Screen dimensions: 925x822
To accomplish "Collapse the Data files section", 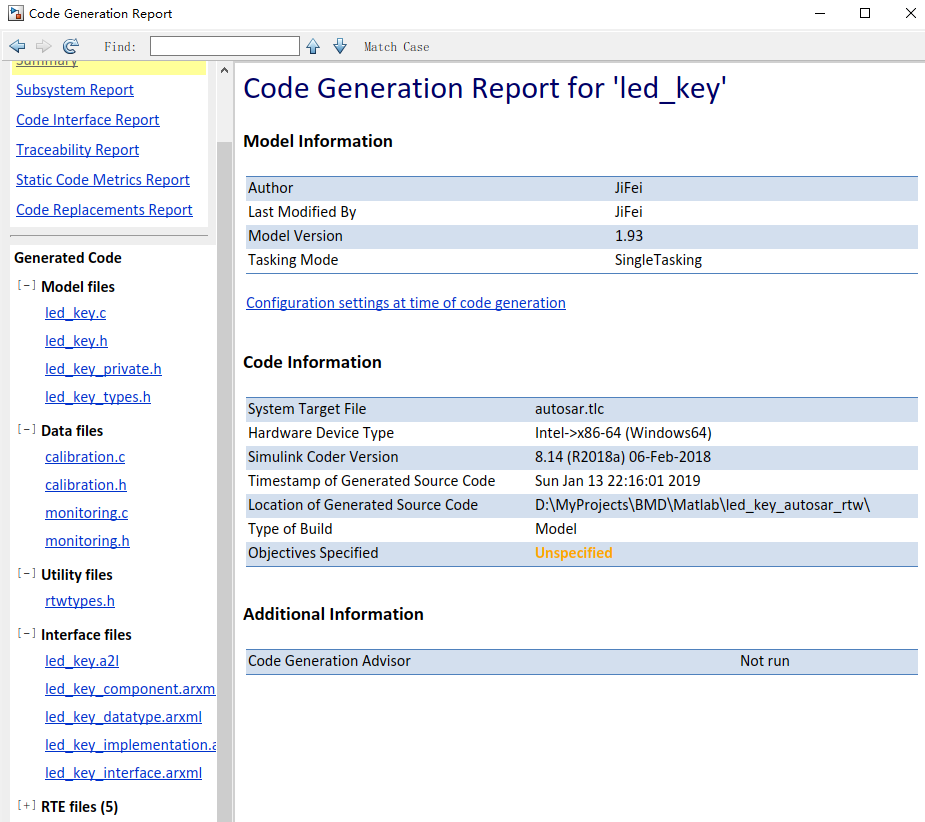I will 25,430.
